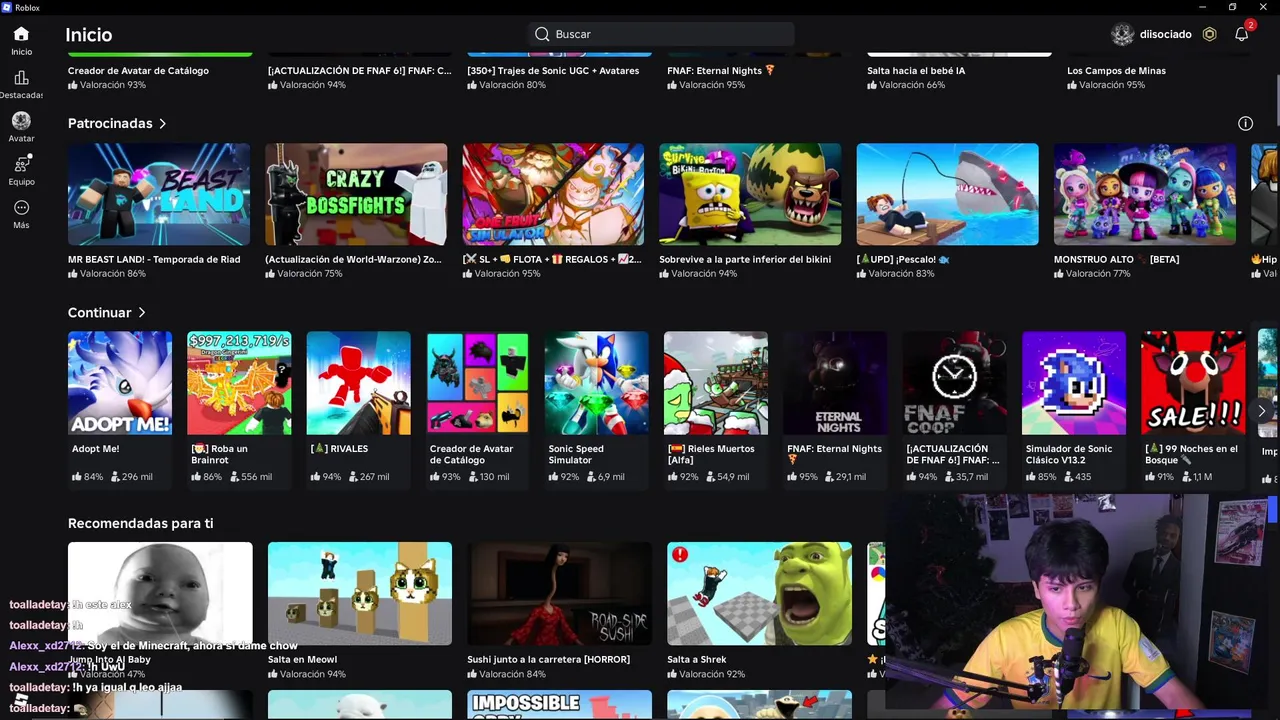Click 'Salta a Shrek' title text
Viewport: 1280px width, 720px height.
(x=697, y=659)
